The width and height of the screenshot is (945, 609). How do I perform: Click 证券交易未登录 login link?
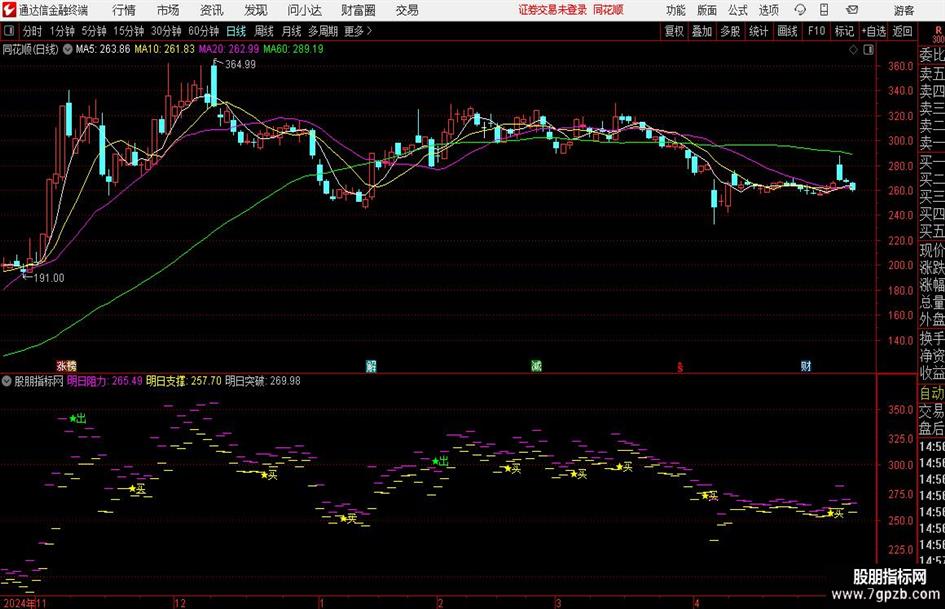[x=553, y=10]
